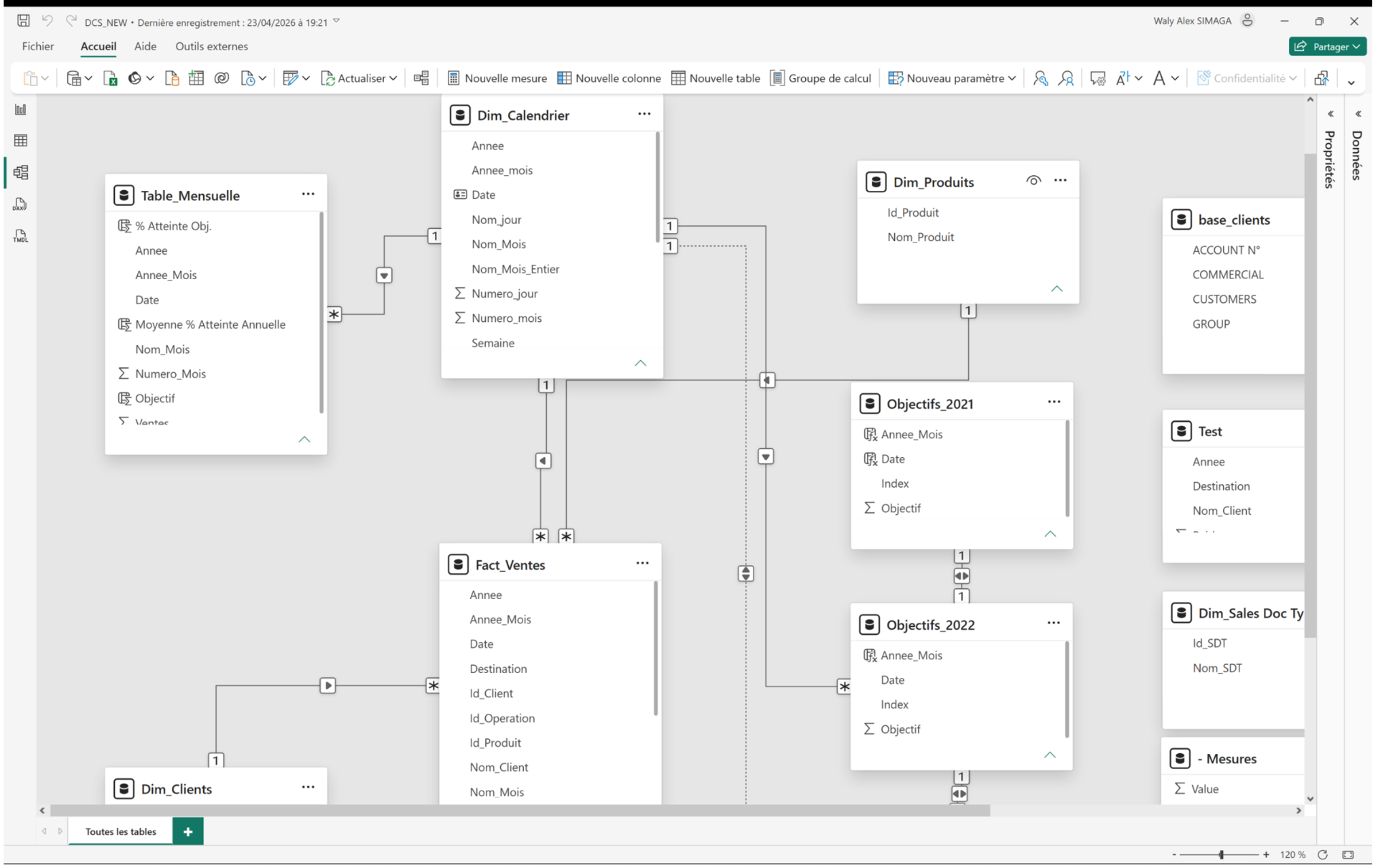Open more options for Objectifs_2021
This screenshot has height=868, width=1378.
(x=1054, y=402)
